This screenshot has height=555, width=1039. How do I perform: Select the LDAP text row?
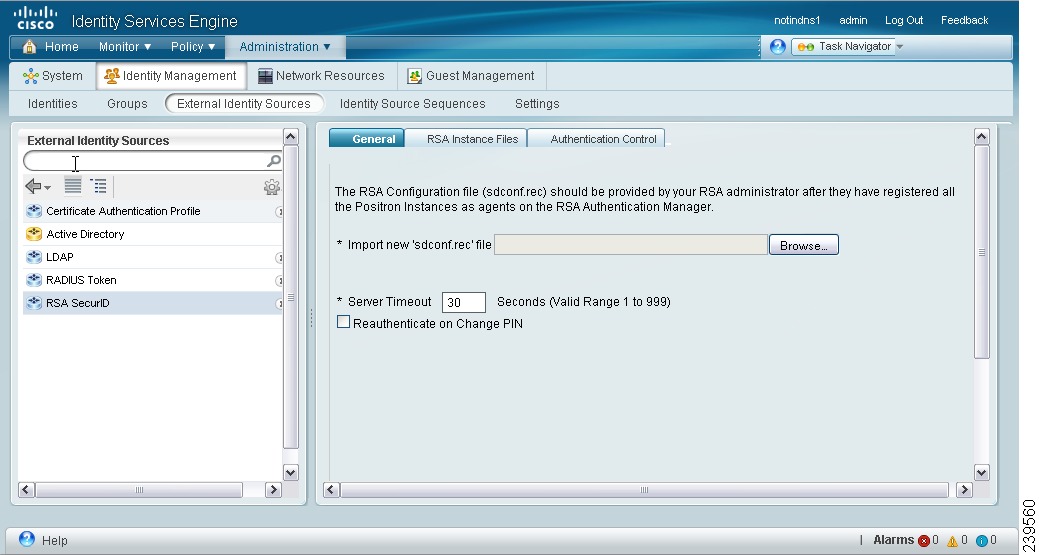click(x=60, y=257)
